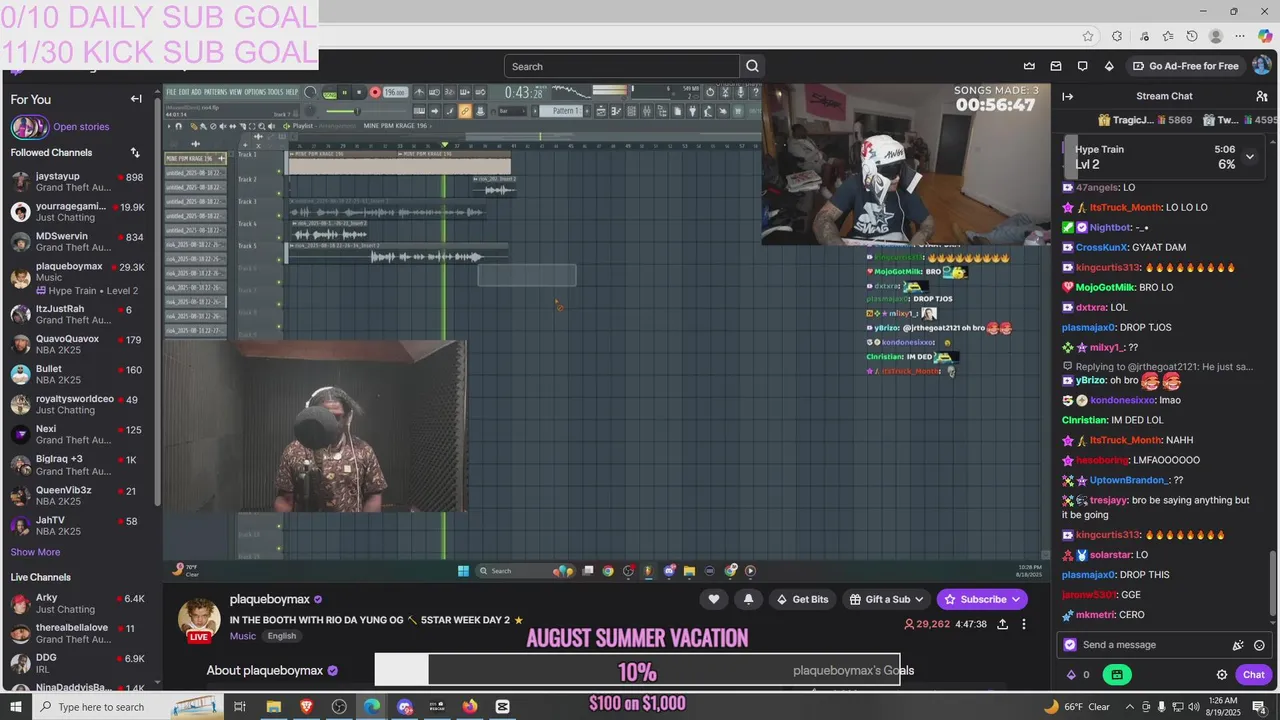Open the chat settings gear icon

click(x=1221, y=675)
